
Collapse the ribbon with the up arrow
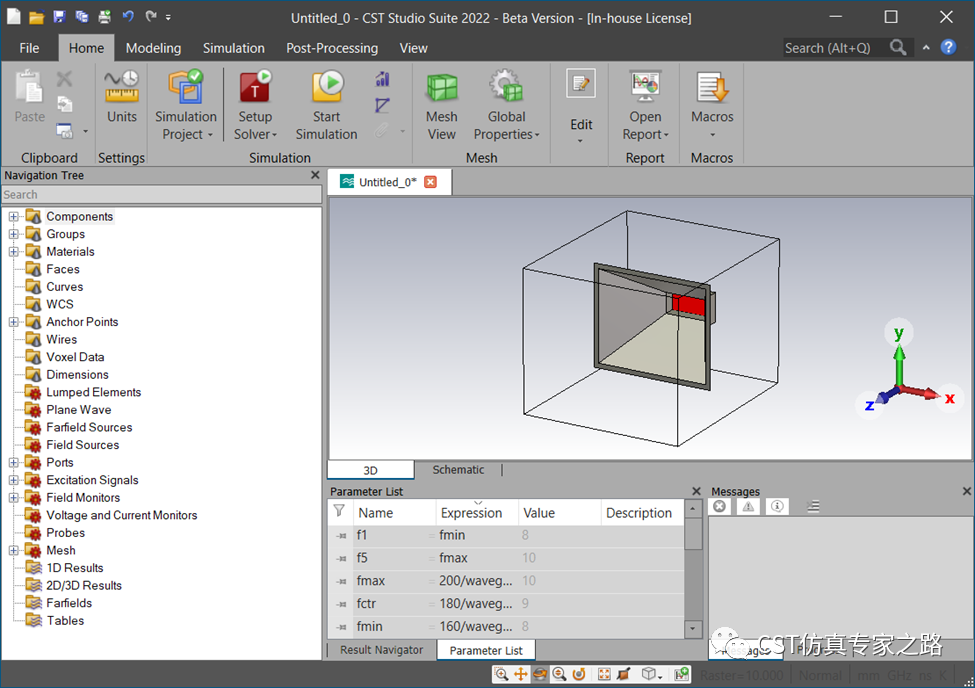point(926,47)
